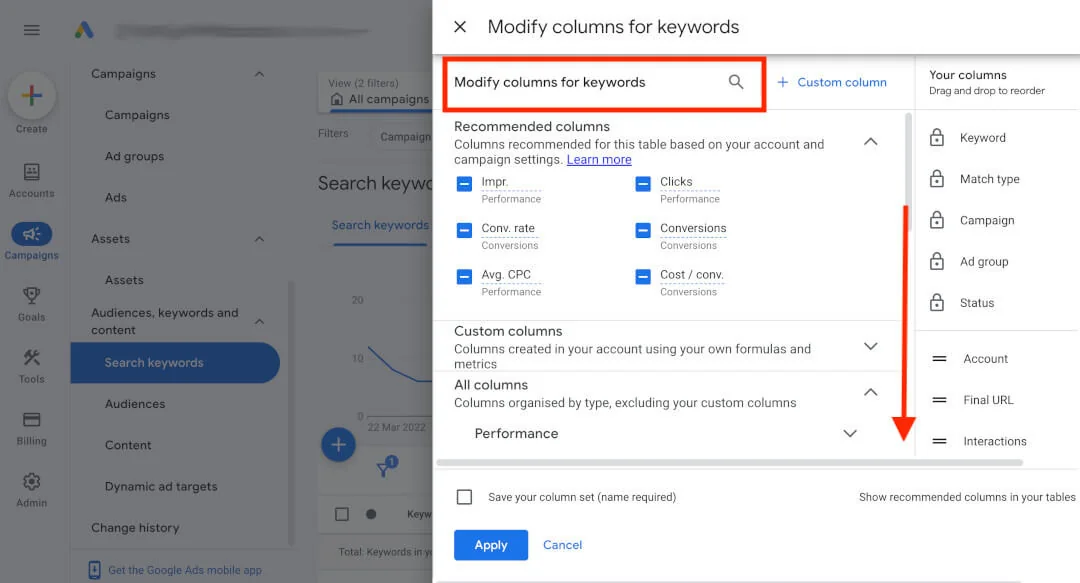Click the filter funnel icon
The image size is (1080, 583).
[x=384, y=469]
